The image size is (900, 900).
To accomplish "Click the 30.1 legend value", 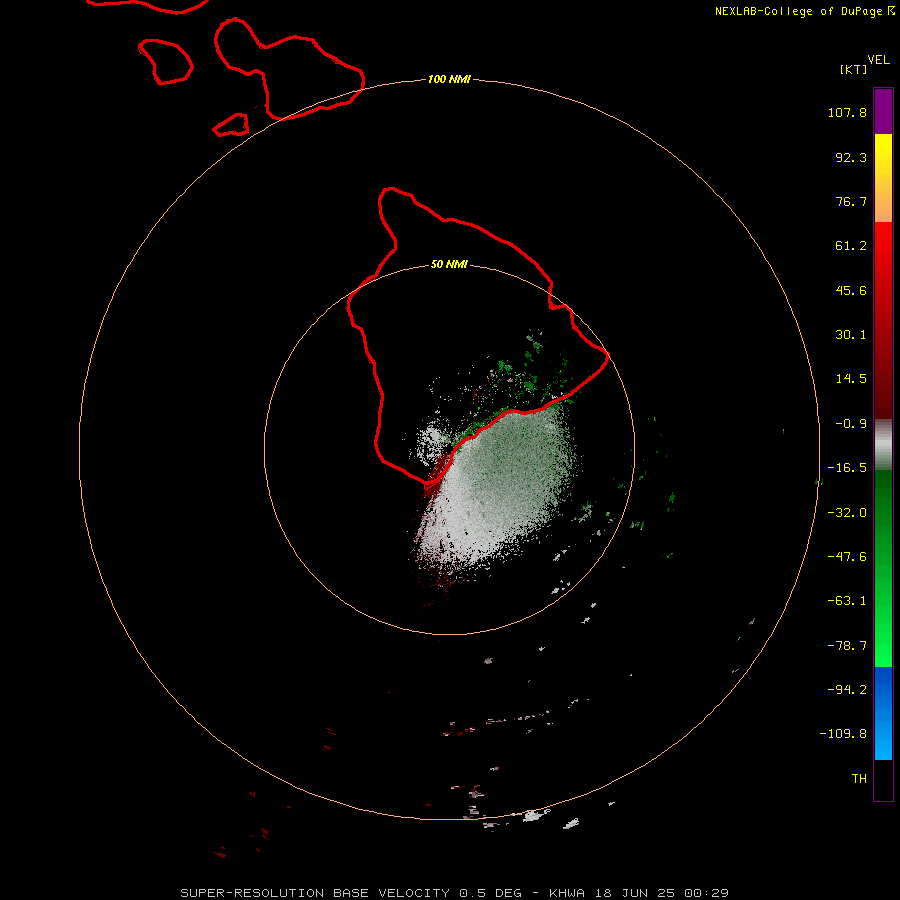I will tap(851, 335).
